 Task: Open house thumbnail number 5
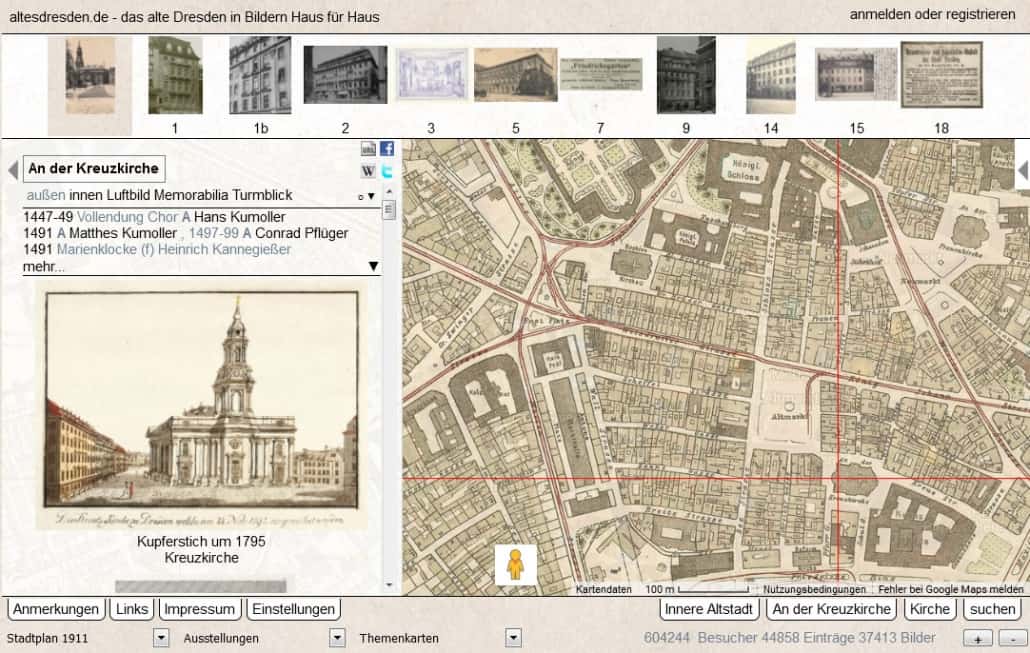[x=516, y=74]
